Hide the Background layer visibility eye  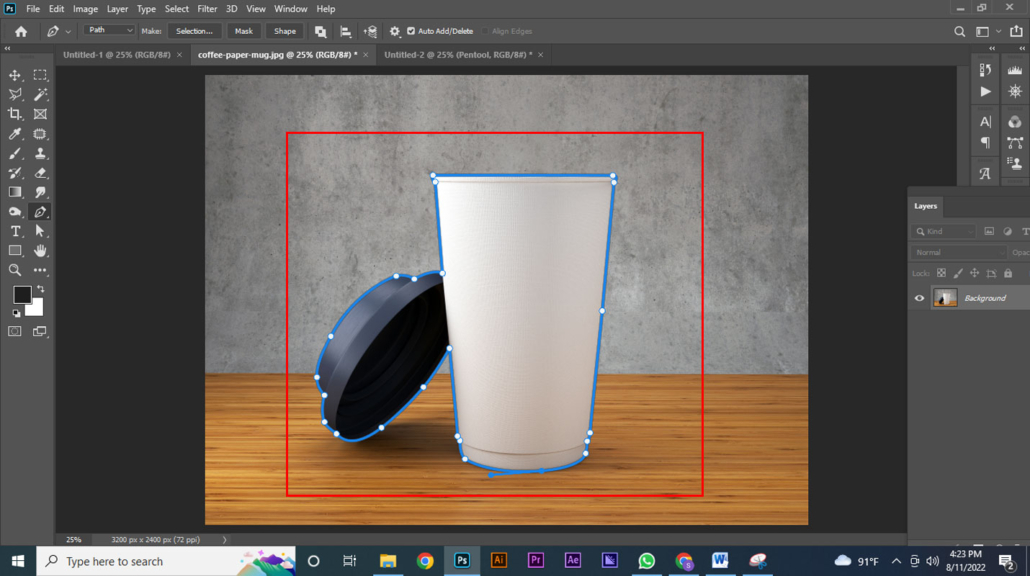(919, 298)
